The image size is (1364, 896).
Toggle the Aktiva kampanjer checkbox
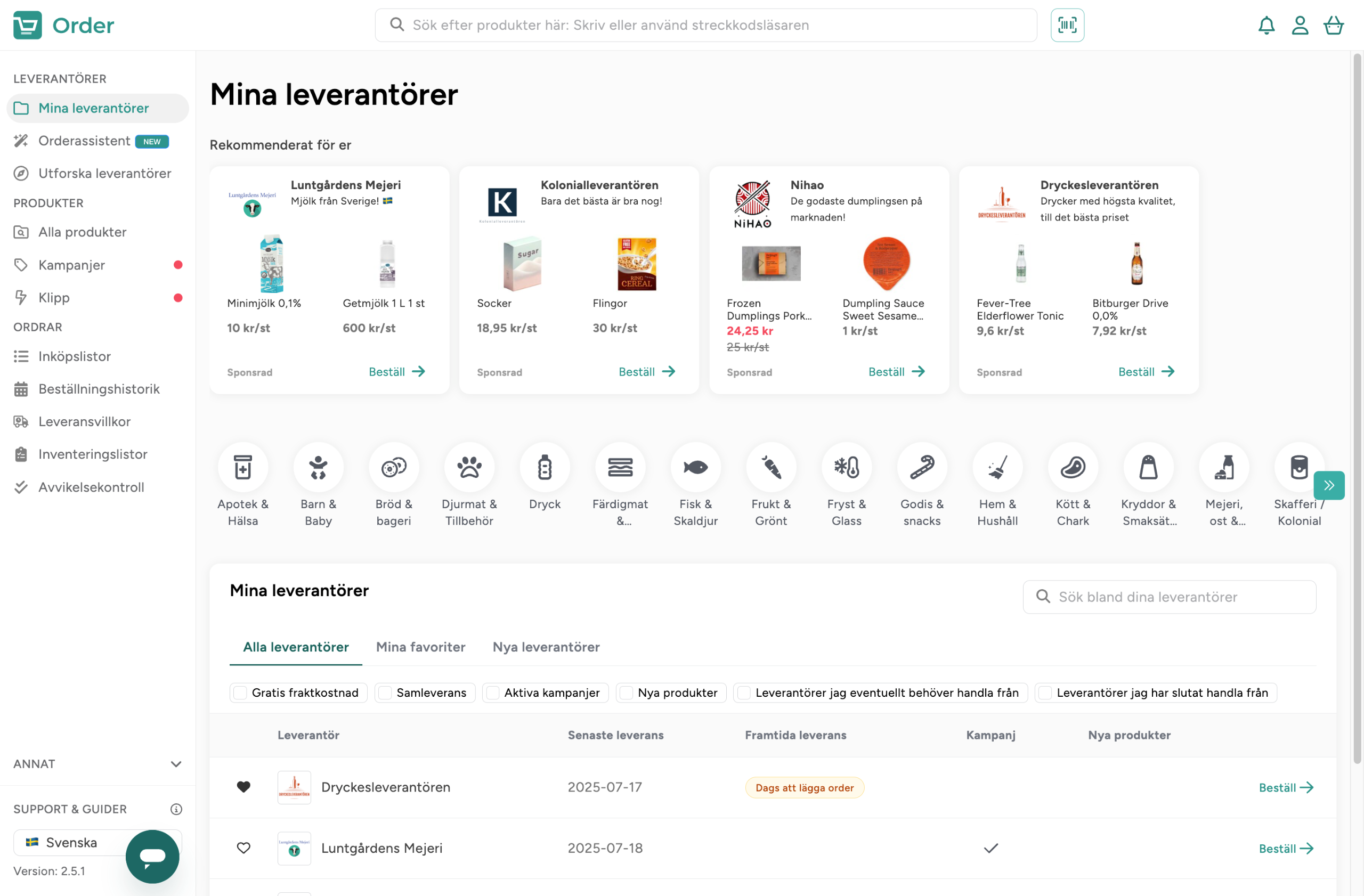coord(493,693)
